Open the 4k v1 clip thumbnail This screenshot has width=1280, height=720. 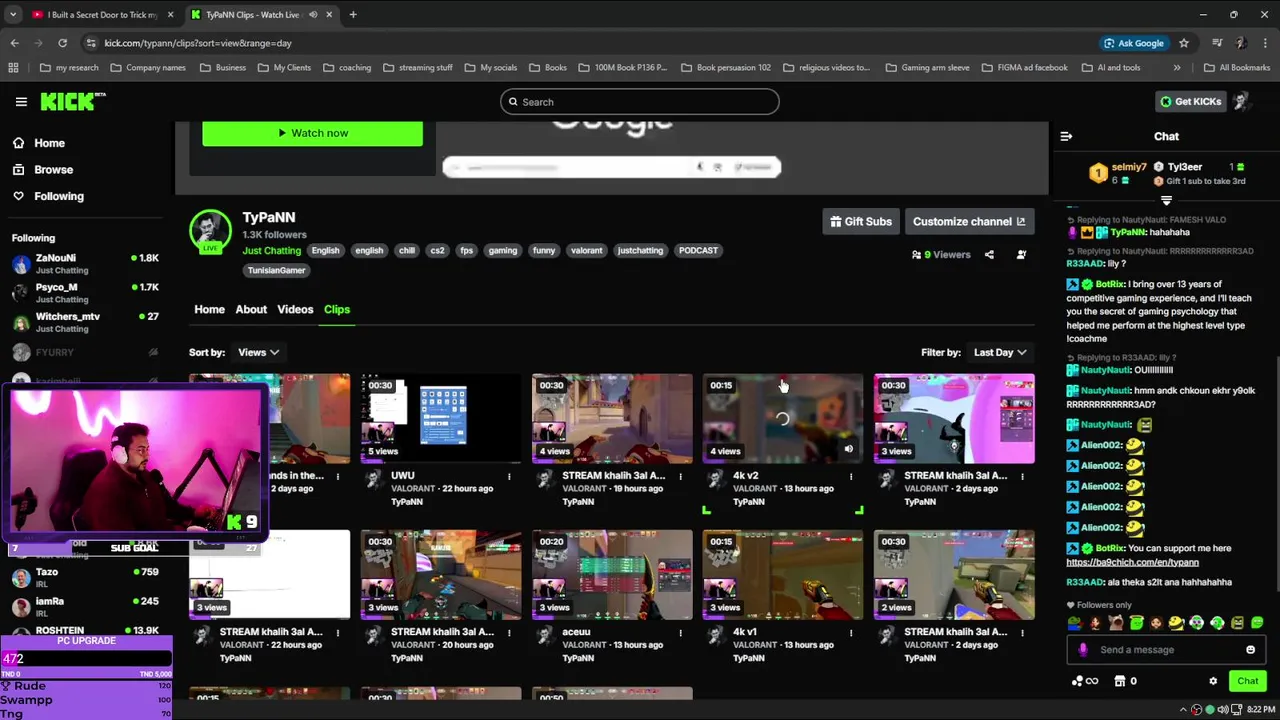[x=783, y=575]
